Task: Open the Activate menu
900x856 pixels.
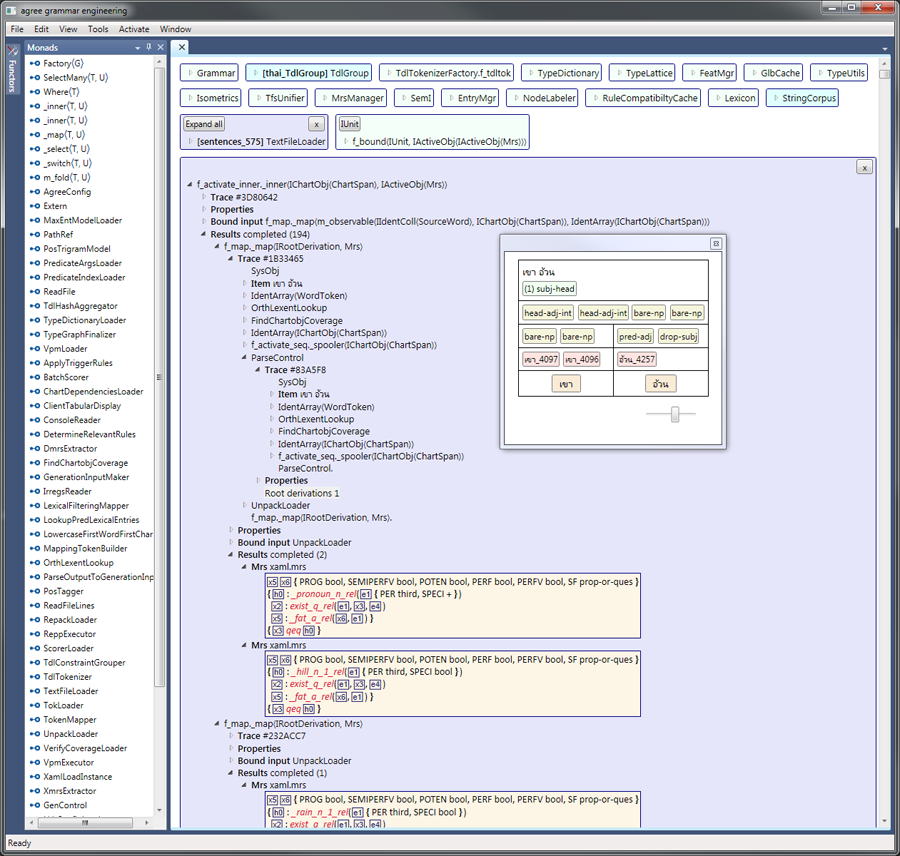Action: [x=134, y=29]
